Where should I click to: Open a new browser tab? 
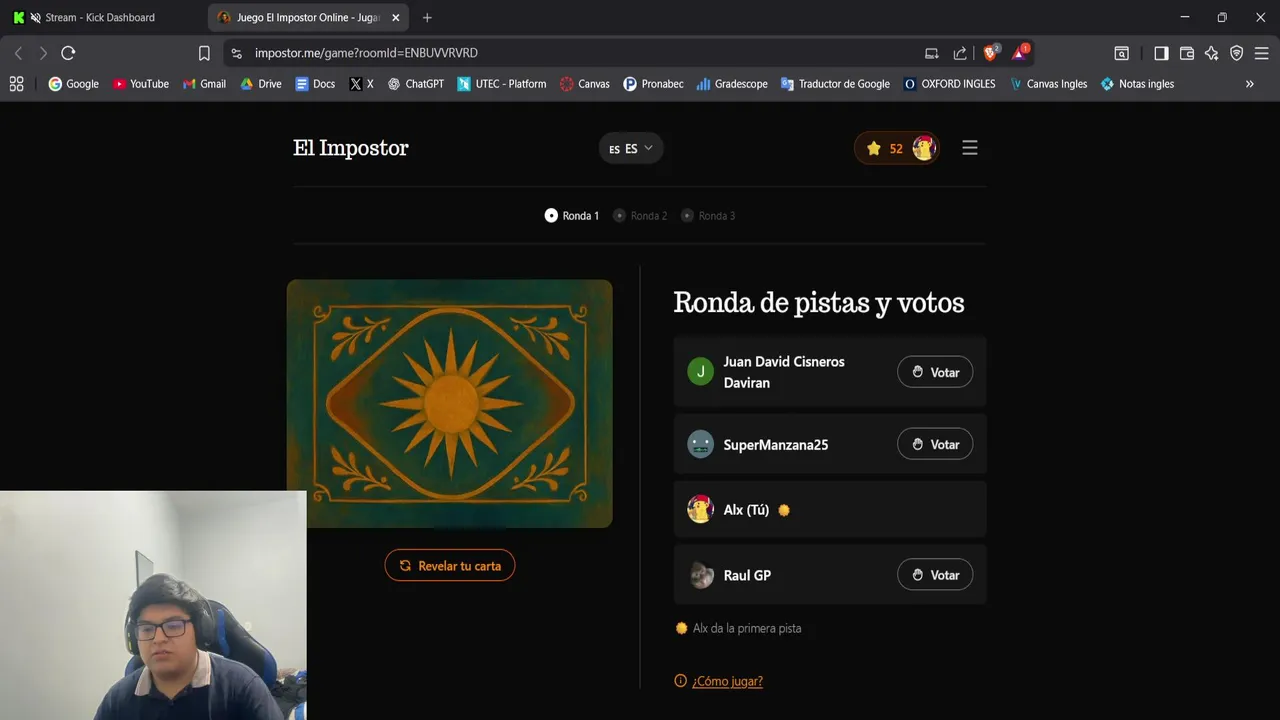[x=427, y=18]
